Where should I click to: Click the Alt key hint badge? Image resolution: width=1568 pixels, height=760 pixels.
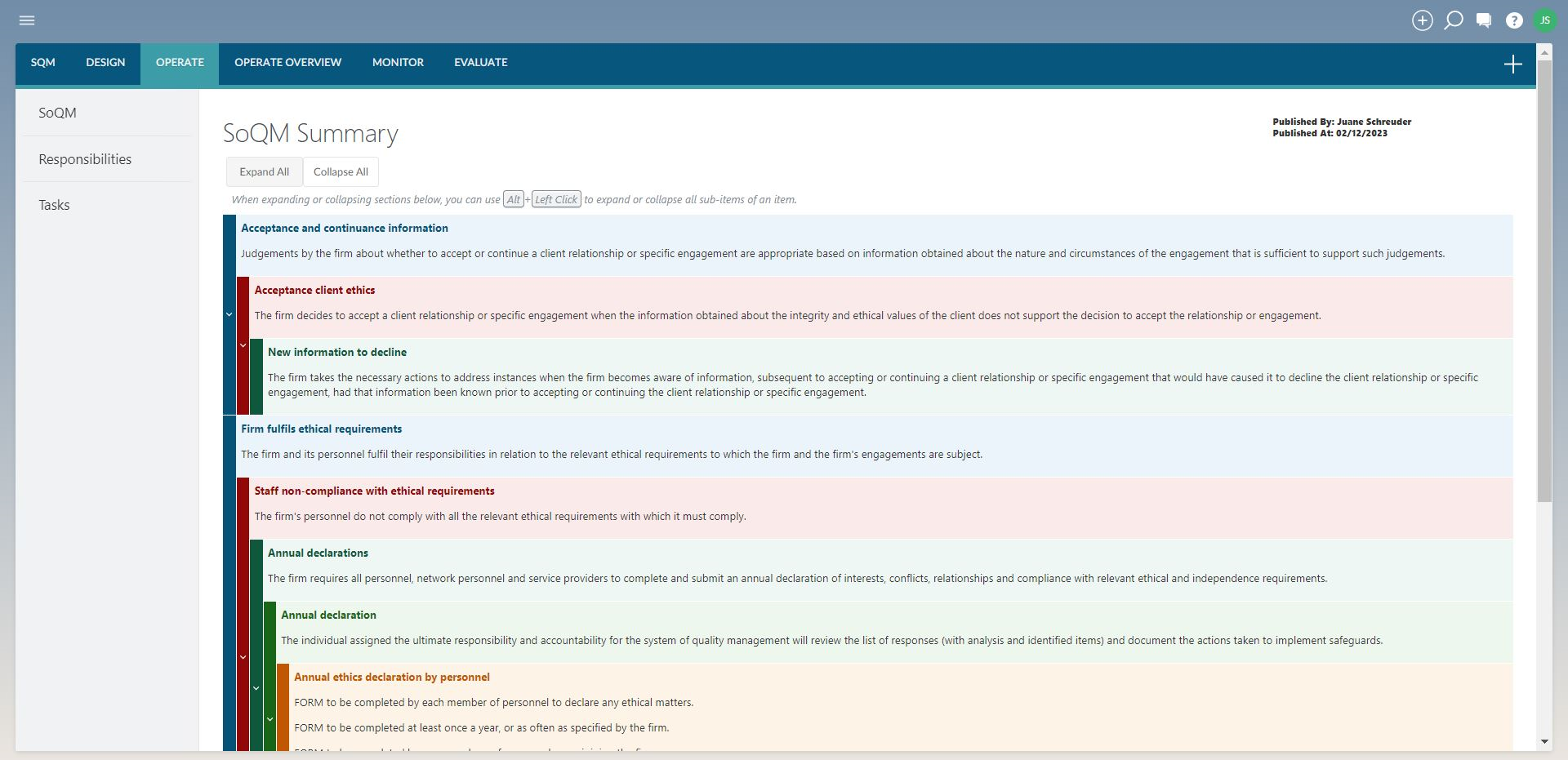(513, 199)
